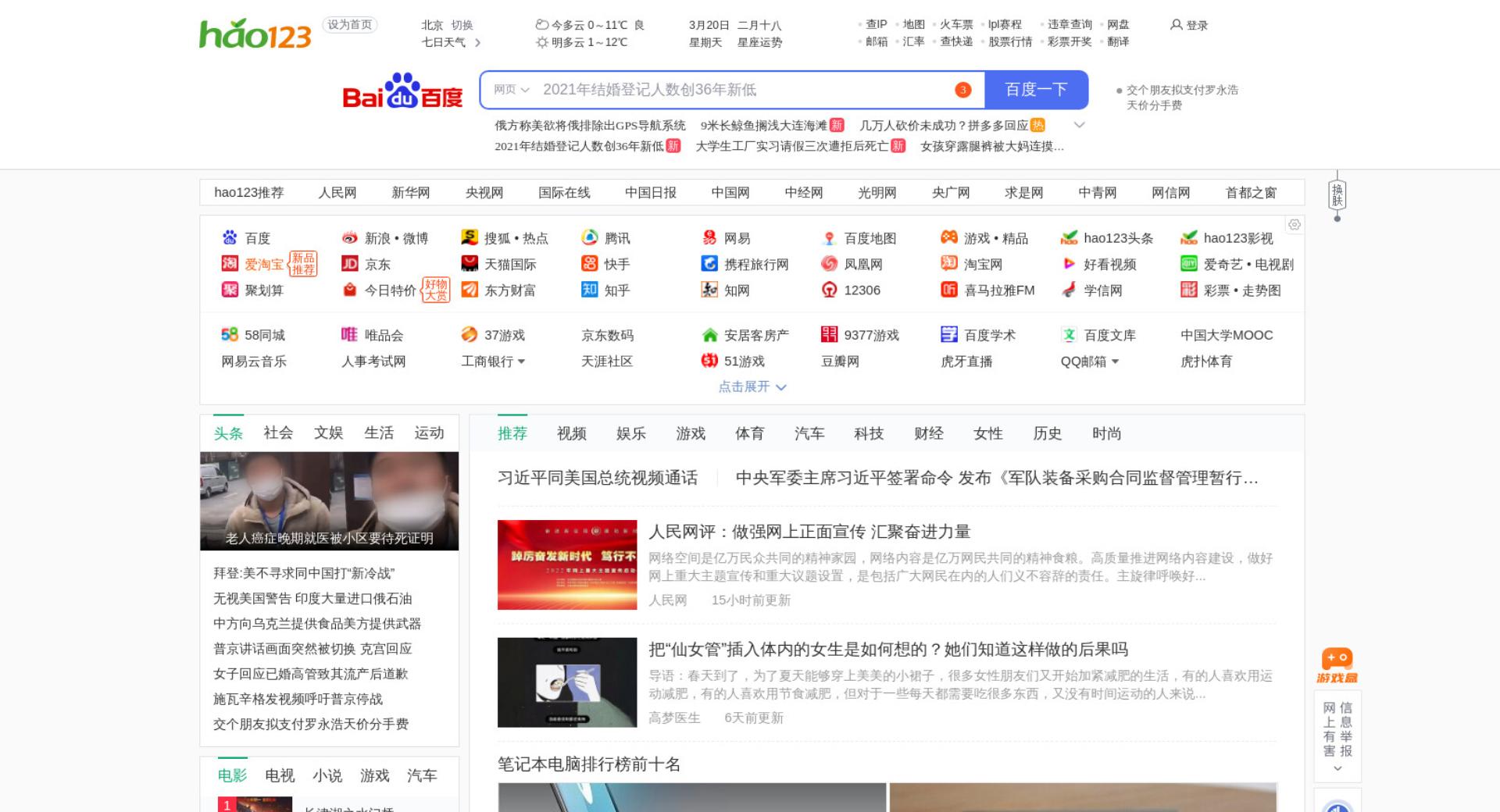Image resolution: width=1500 pixels, height=812 pixels.
Task: Expand the hot news list chevron
Action: [1080, 125]
